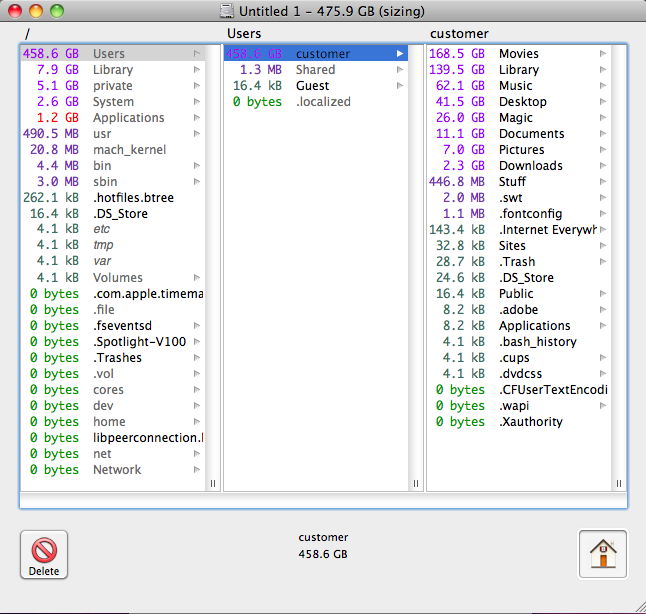Image resolution: width=646 pixels, height=614 pixels.
Task: Click the customer column resize handle
Action: tap(619, 483)
